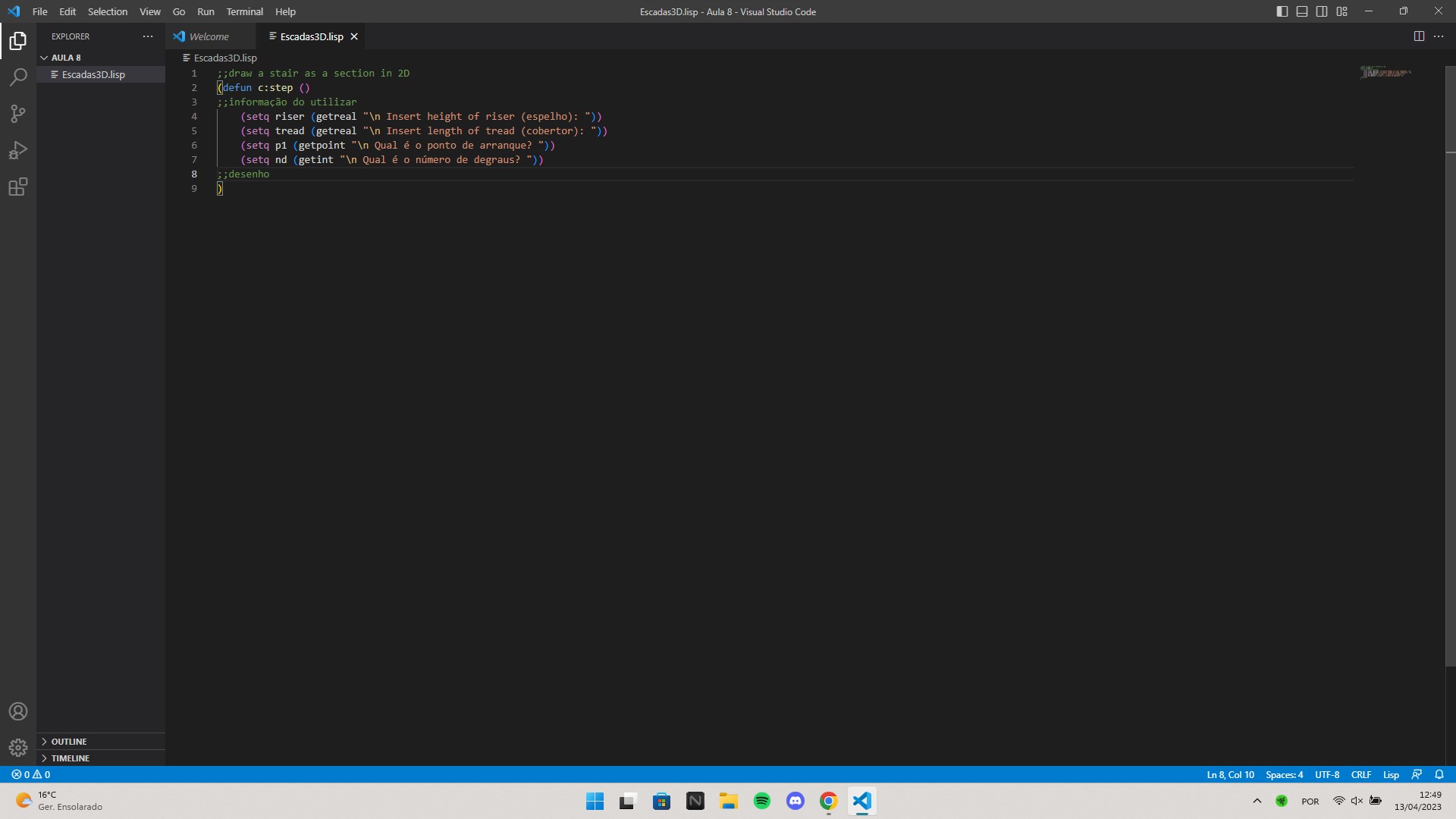1456x819 pixels.
Task: Open the weather widget showing 16°C
Action: (59, 801)
